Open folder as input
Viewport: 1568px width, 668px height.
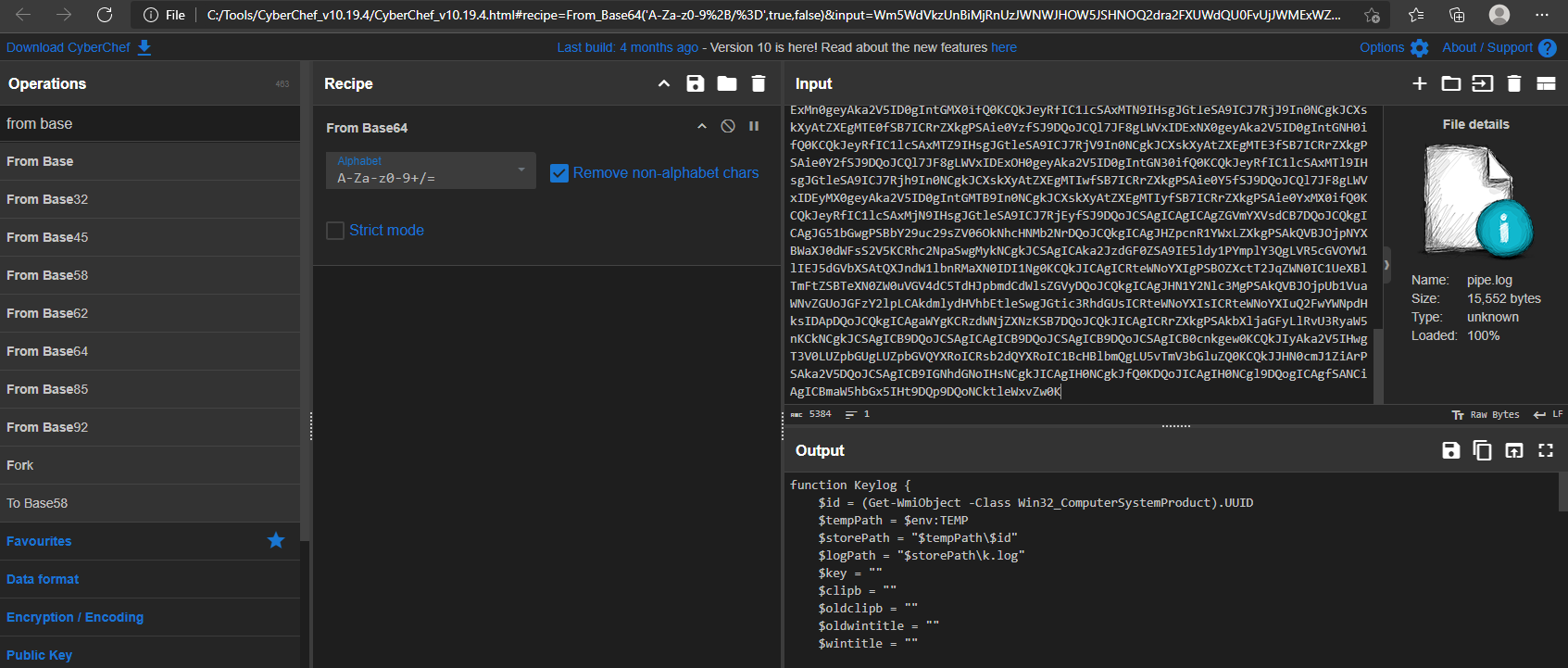click(x=1451, y=83)
